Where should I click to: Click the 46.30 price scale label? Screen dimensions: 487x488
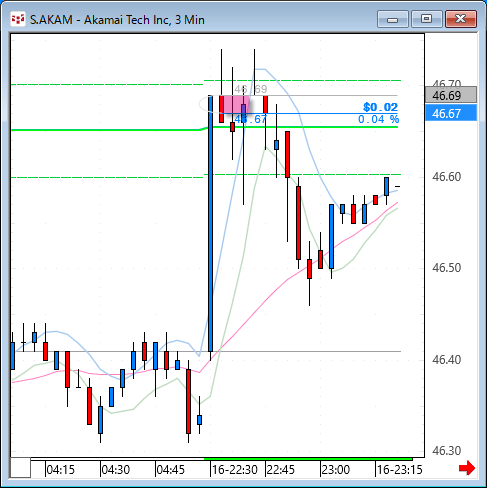(446, 451)
